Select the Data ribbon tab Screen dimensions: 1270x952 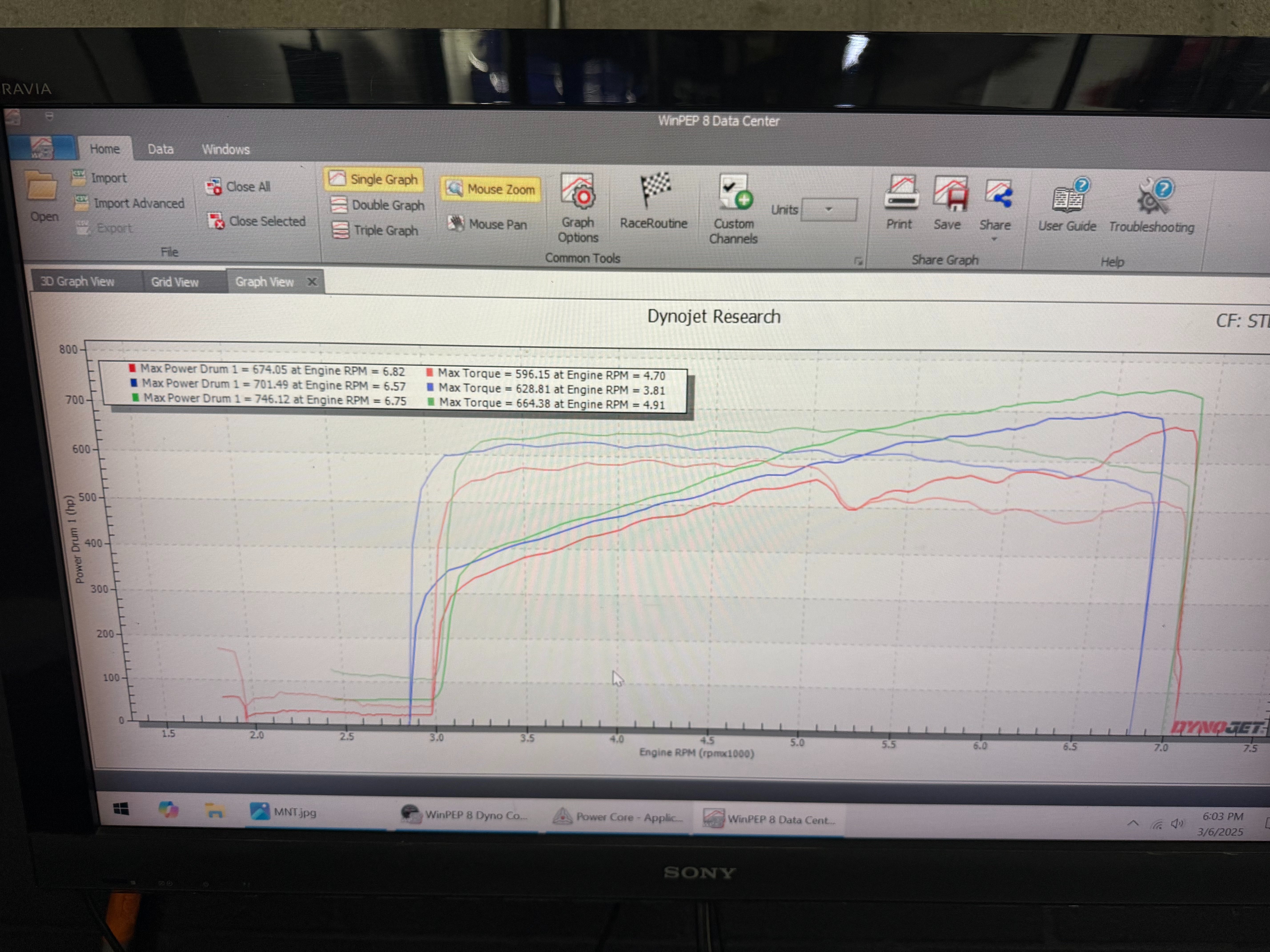[x=161, y=149]
